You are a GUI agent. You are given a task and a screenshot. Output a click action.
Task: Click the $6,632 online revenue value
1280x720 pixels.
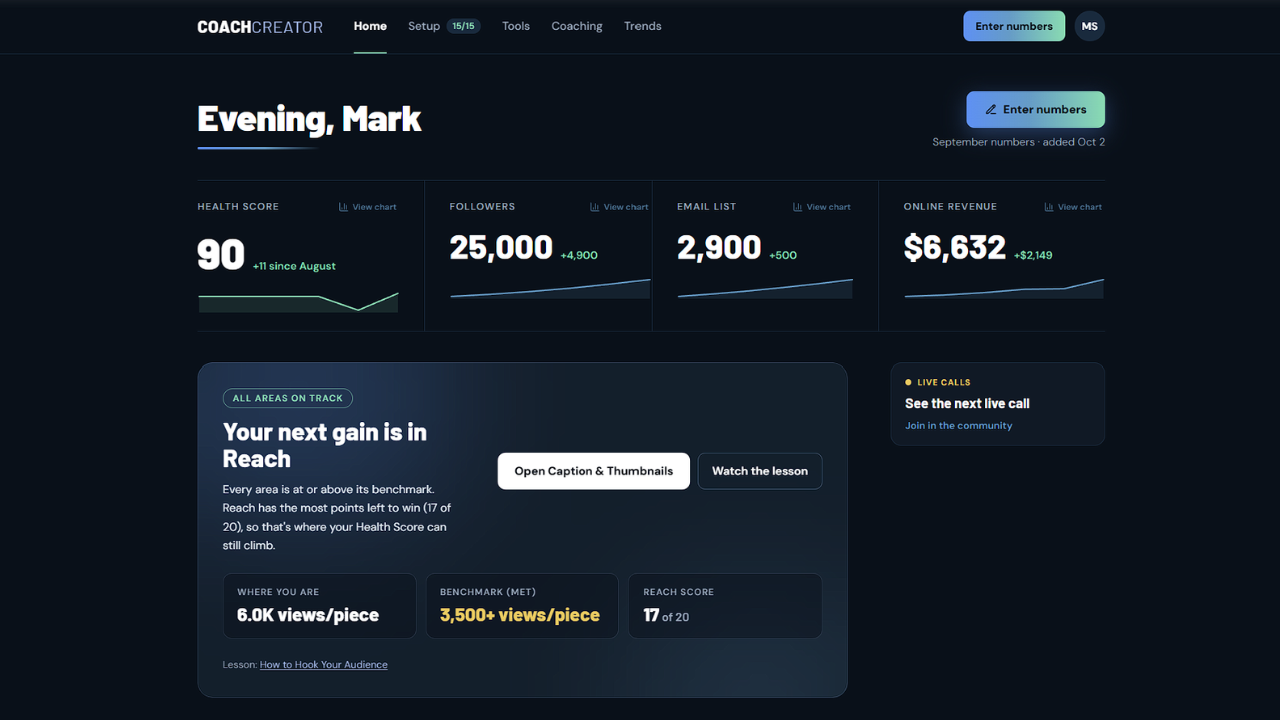[x=955, y=248]
